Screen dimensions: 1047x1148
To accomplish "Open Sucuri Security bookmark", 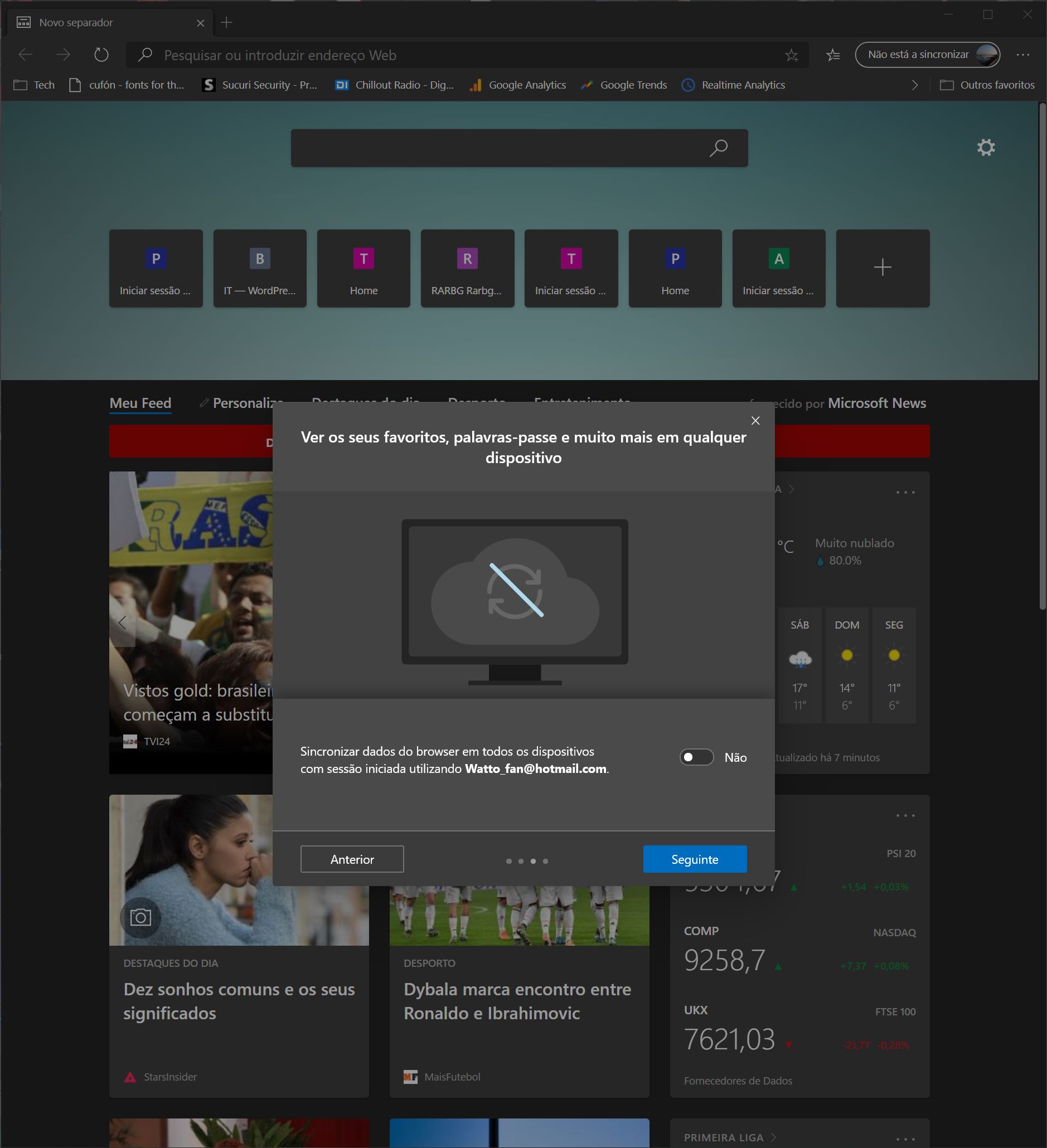I will (x=260, y=85).
